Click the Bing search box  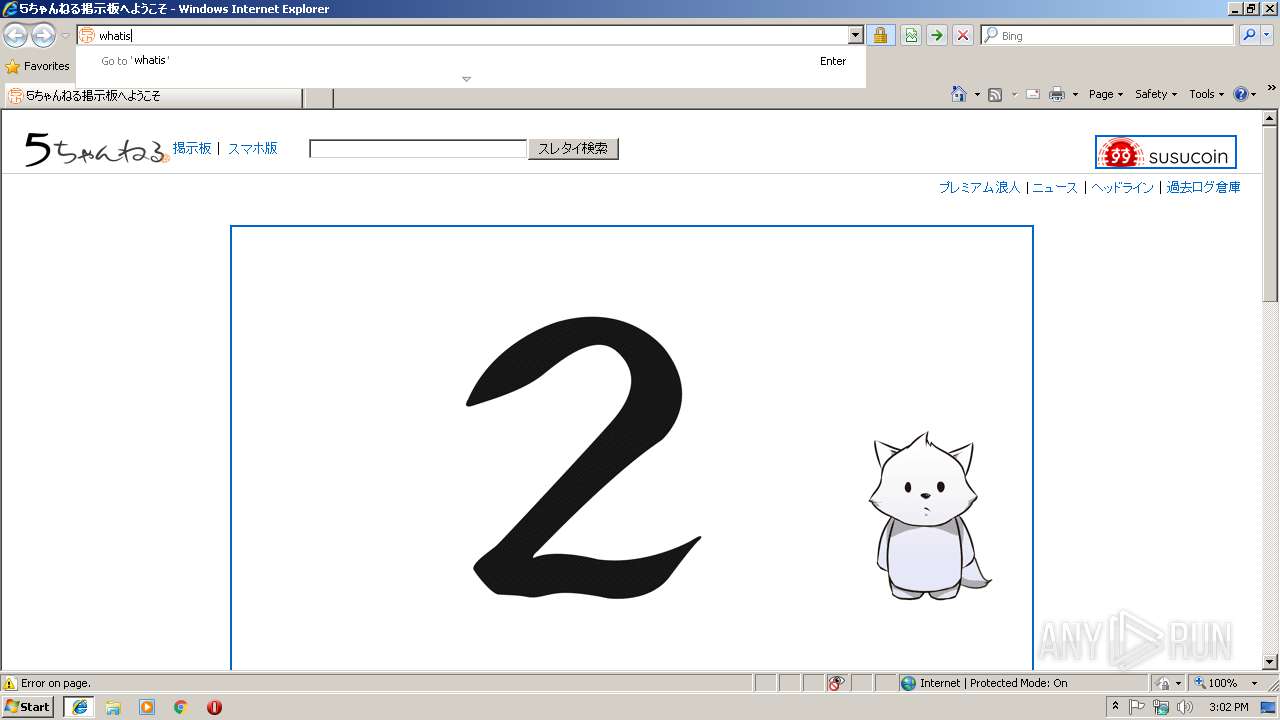[1108, 36]
